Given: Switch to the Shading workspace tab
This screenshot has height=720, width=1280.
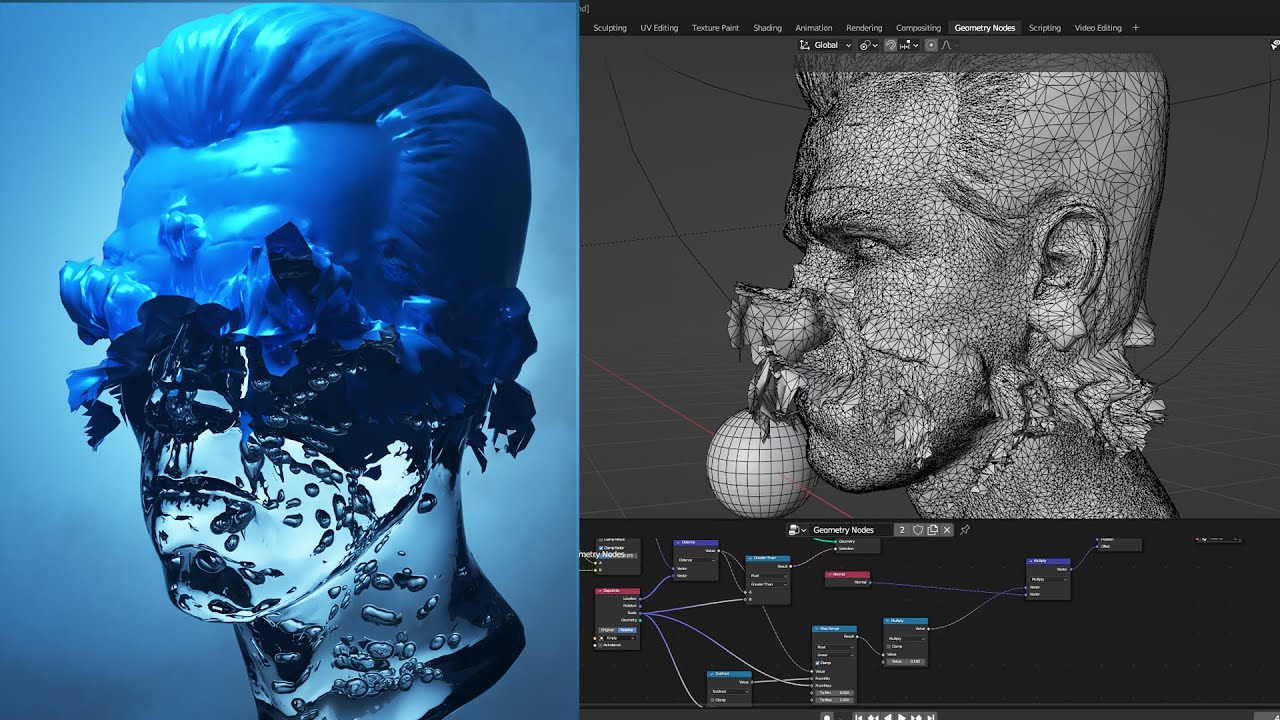Looking at the screenshot, I should pyautogui.click(x=767, y=28).
